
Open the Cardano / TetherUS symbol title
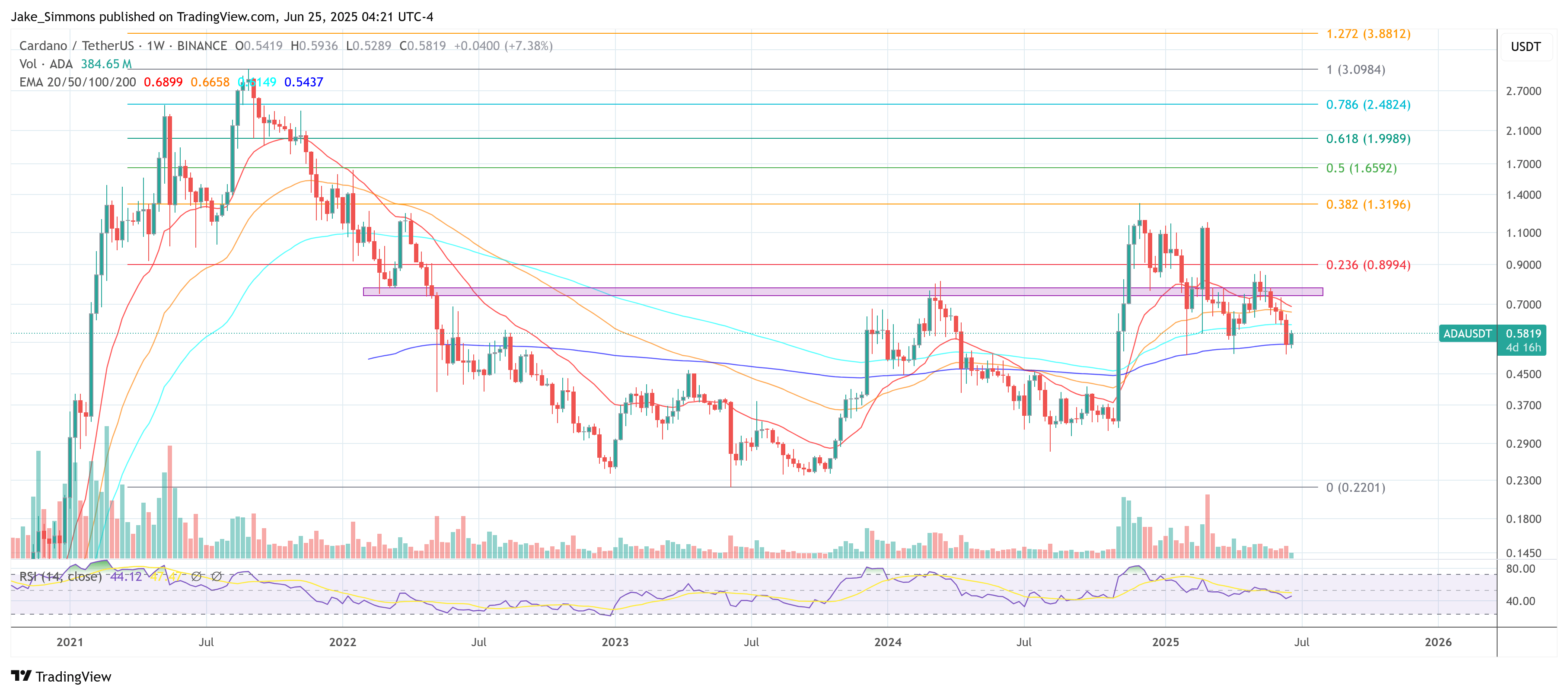coord(76,46)
